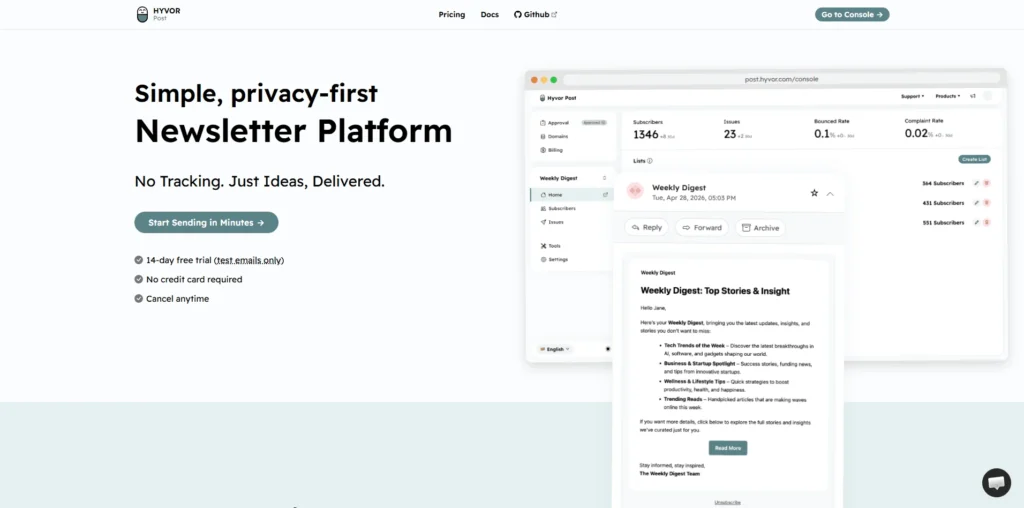Open the English language dropdown

(554, 349)
